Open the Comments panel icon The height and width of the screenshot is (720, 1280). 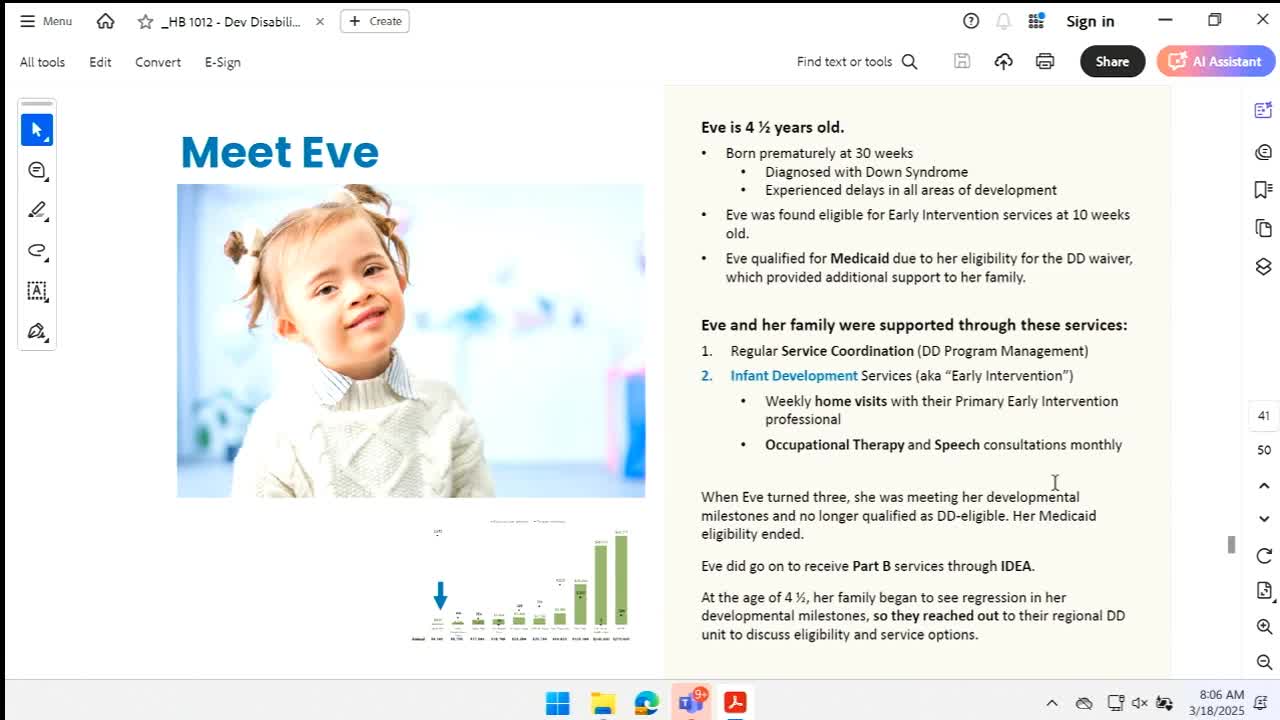pyautogui.click(x=1263, y=152)
